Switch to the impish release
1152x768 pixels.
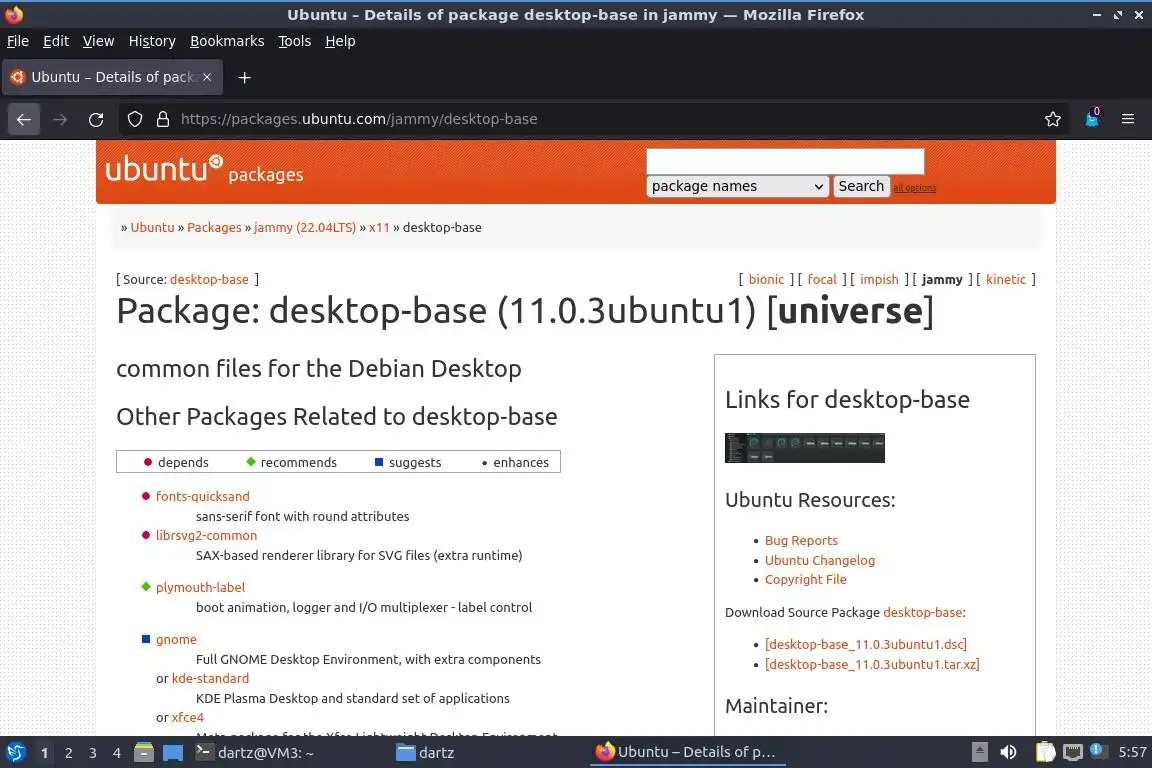click(879, 279)
